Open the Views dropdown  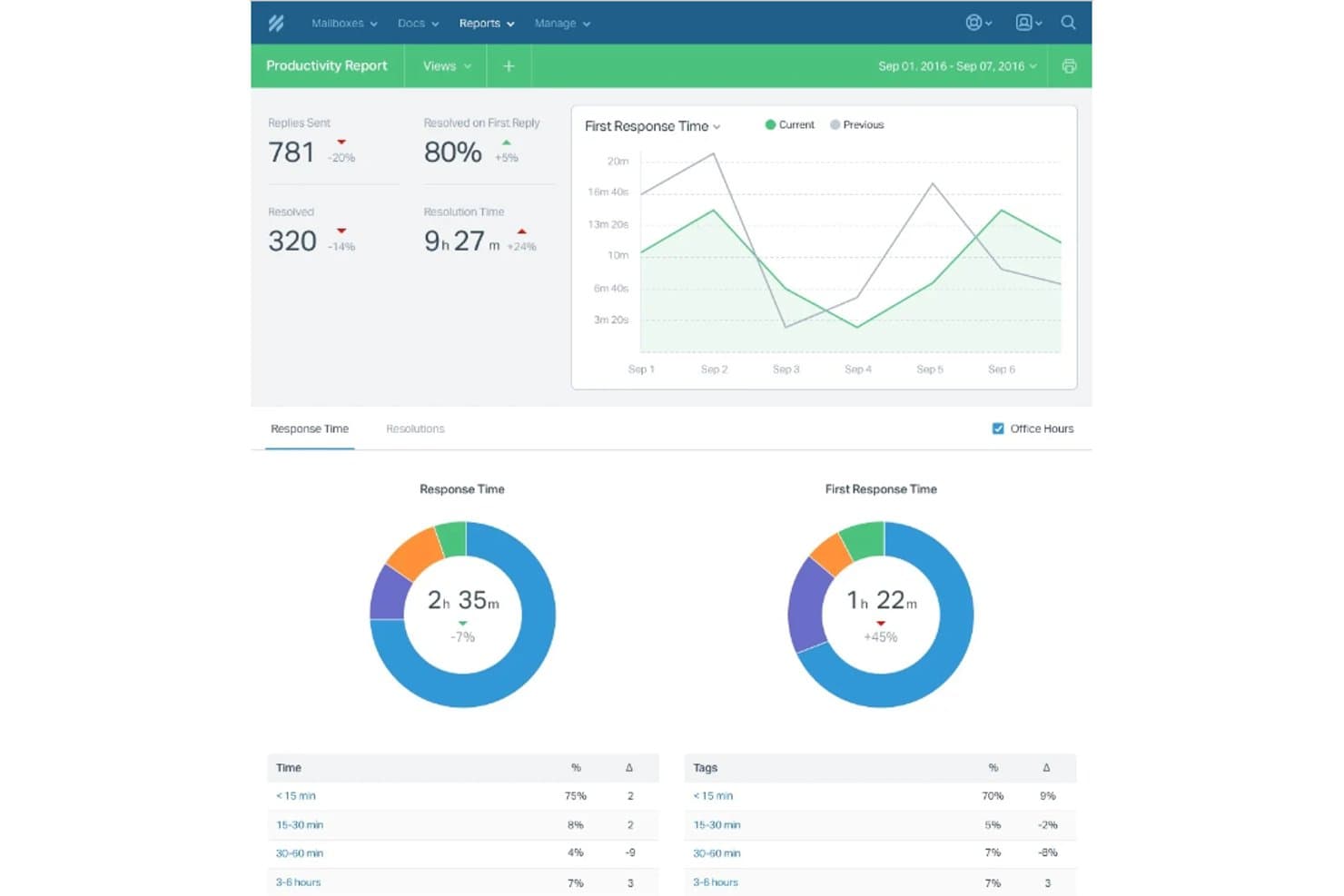point(447,66)
